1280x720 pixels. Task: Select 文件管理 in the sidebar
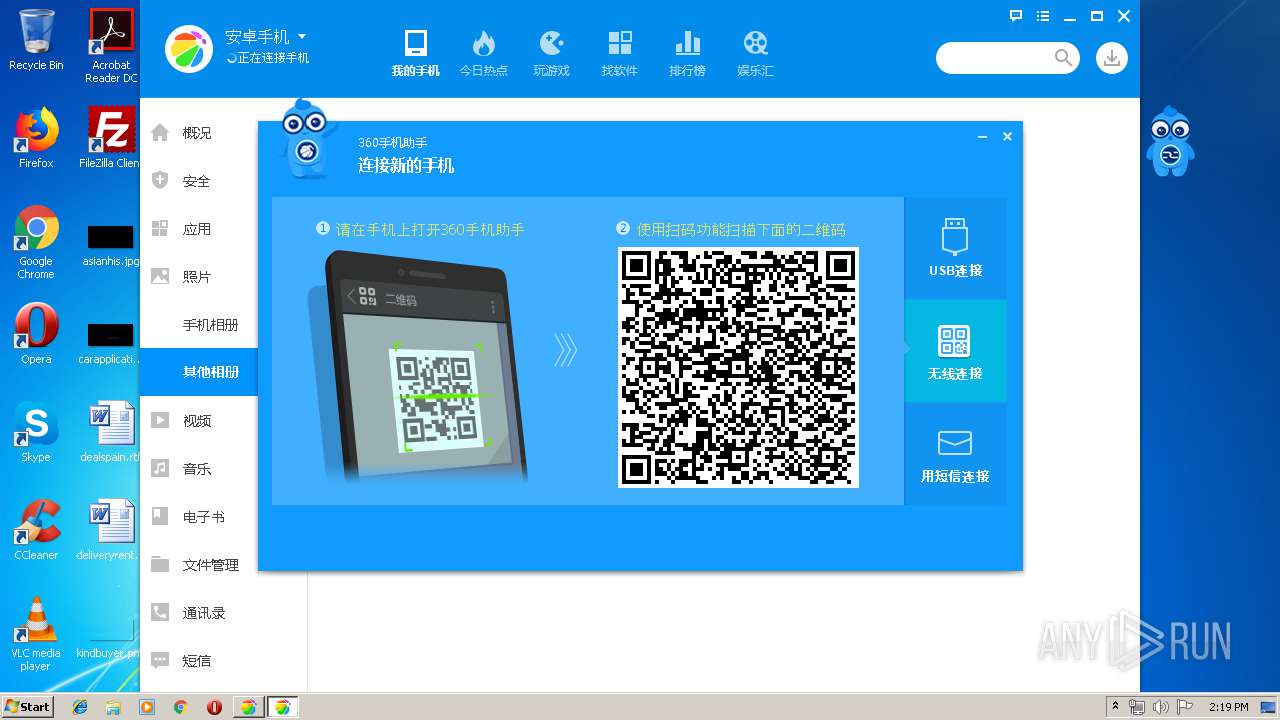click(198, 565)
